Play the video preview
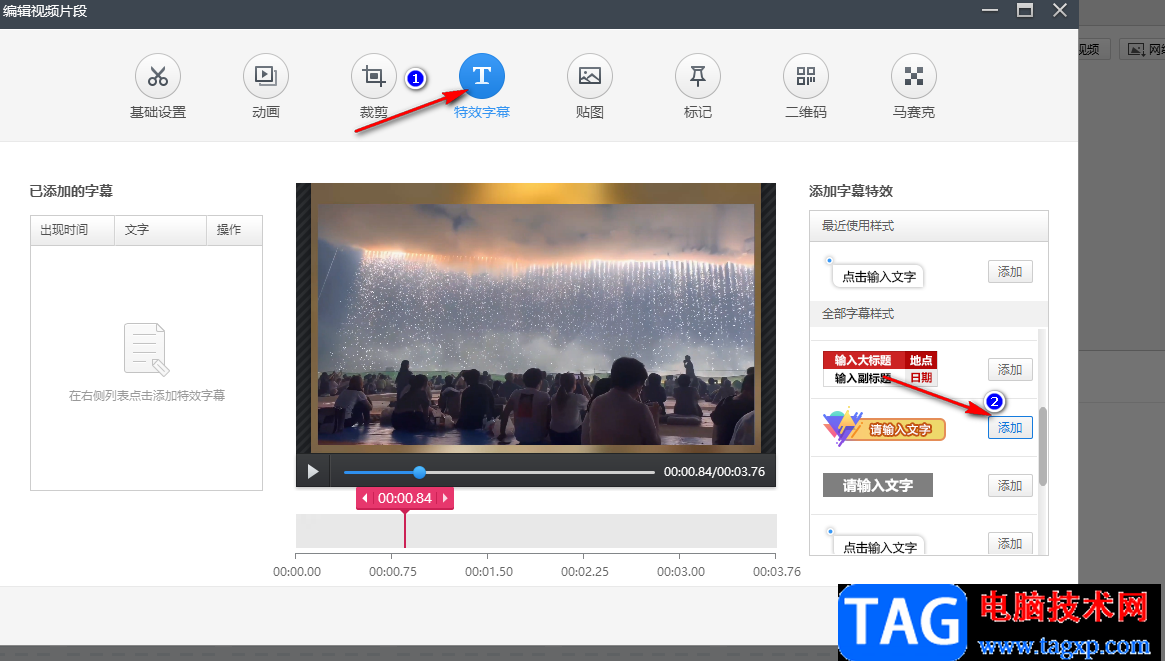The image size is (1165, 661). click(x=313, y=472)
